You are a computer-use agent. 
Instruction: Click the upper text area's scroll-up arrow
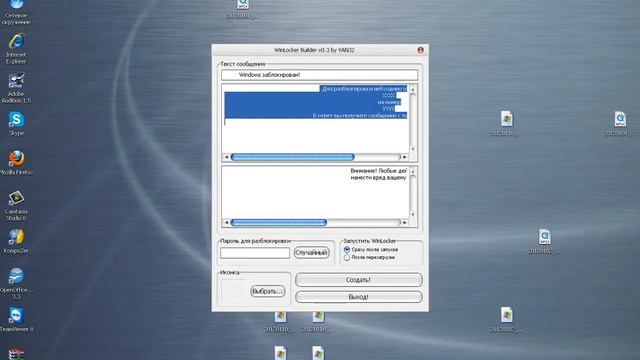point(413,89)
